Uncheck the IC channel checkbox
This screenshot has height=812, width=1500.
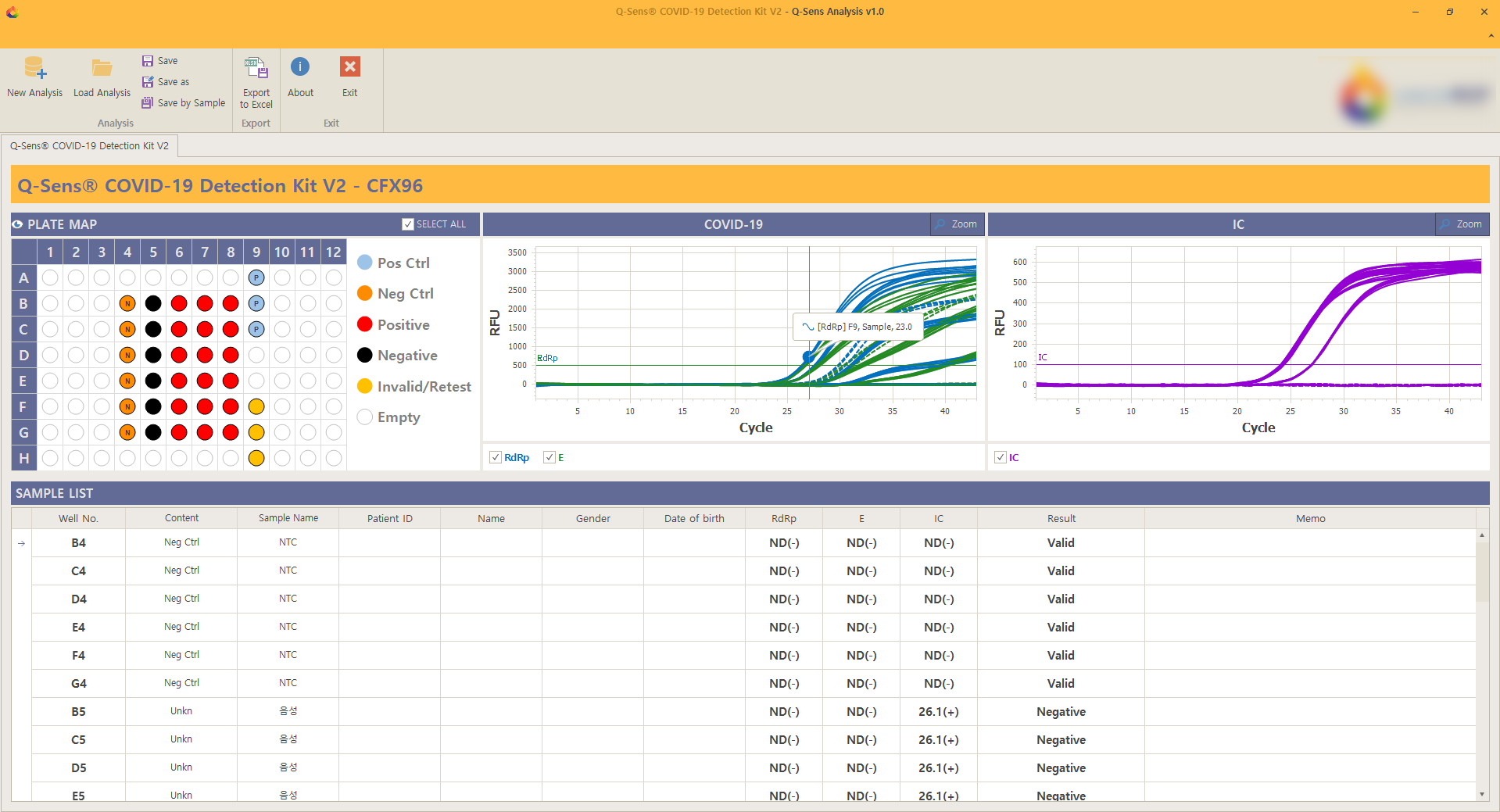[x=1001, y=457]
